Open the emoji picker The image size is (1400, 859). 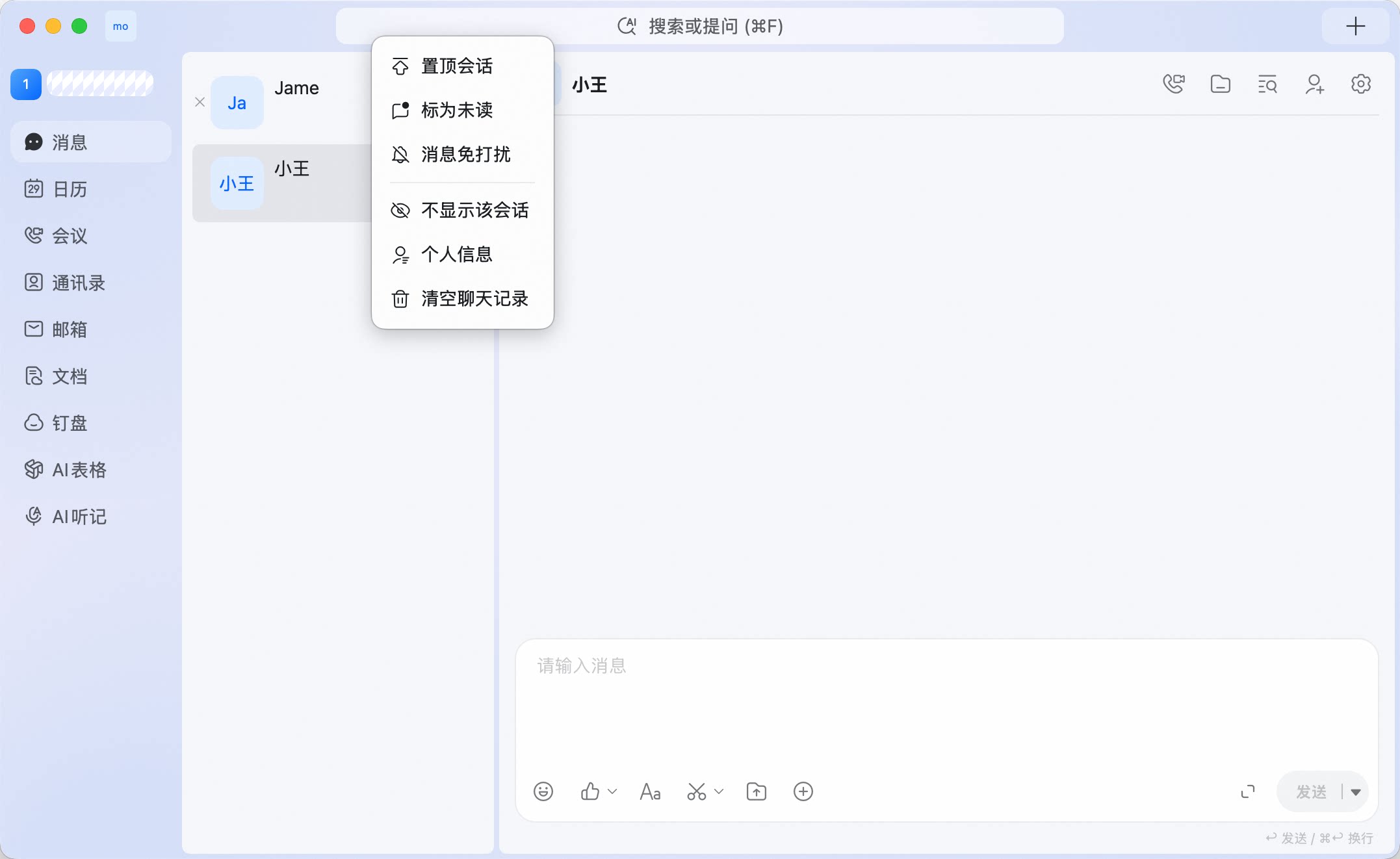543,791
